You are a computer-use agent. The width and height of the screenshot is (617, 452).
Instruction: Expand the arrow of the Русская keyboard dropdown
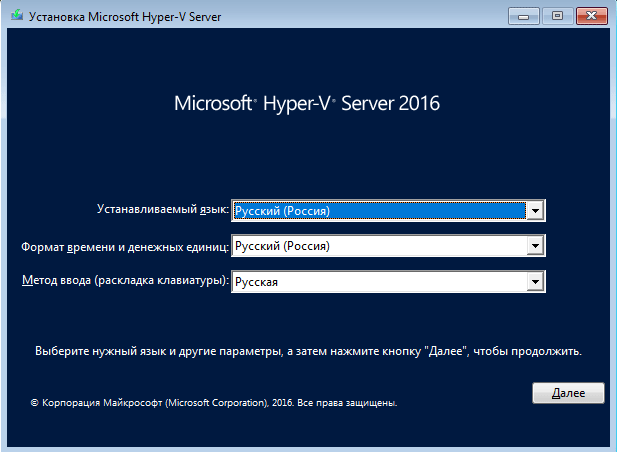[x=535, y=282]
